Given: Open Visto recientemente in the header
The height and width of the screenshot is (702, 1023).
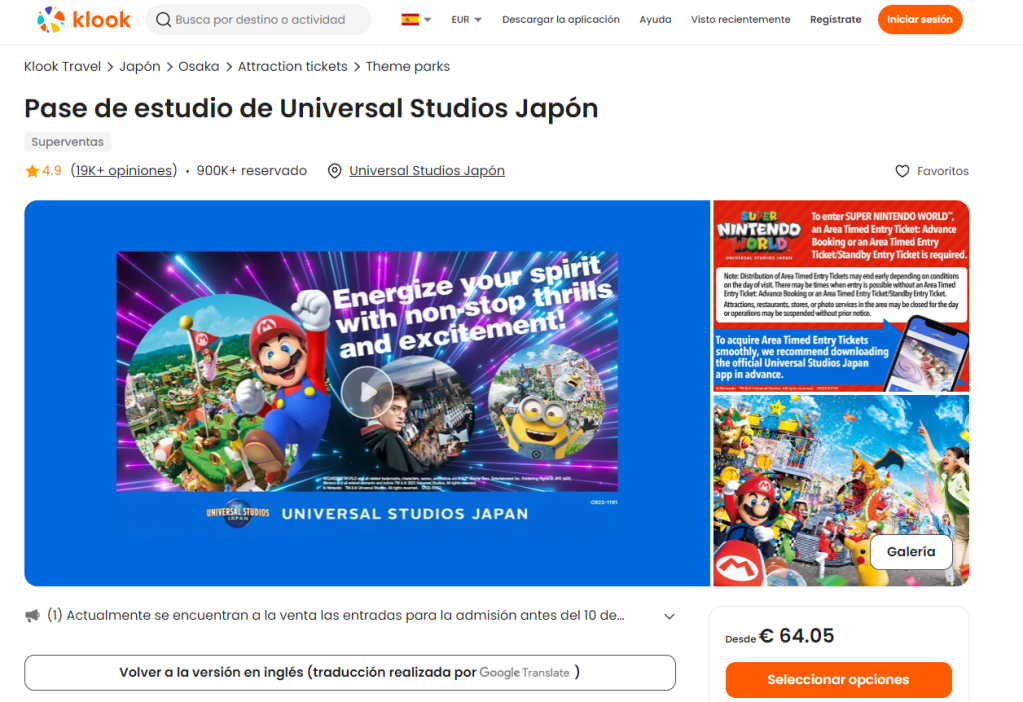Looking at the screenshot, I should coord(741,20).
